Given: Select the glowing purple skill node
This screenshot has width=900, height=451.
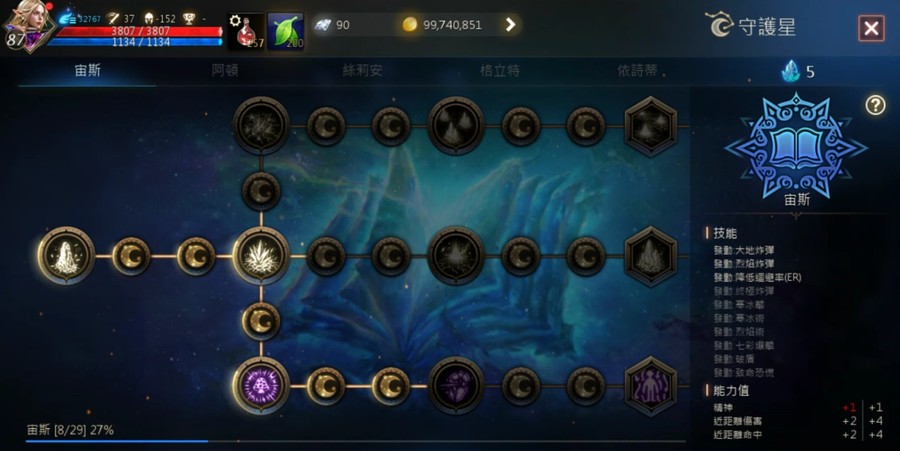Looking at the screenshot, I should 261,385.
